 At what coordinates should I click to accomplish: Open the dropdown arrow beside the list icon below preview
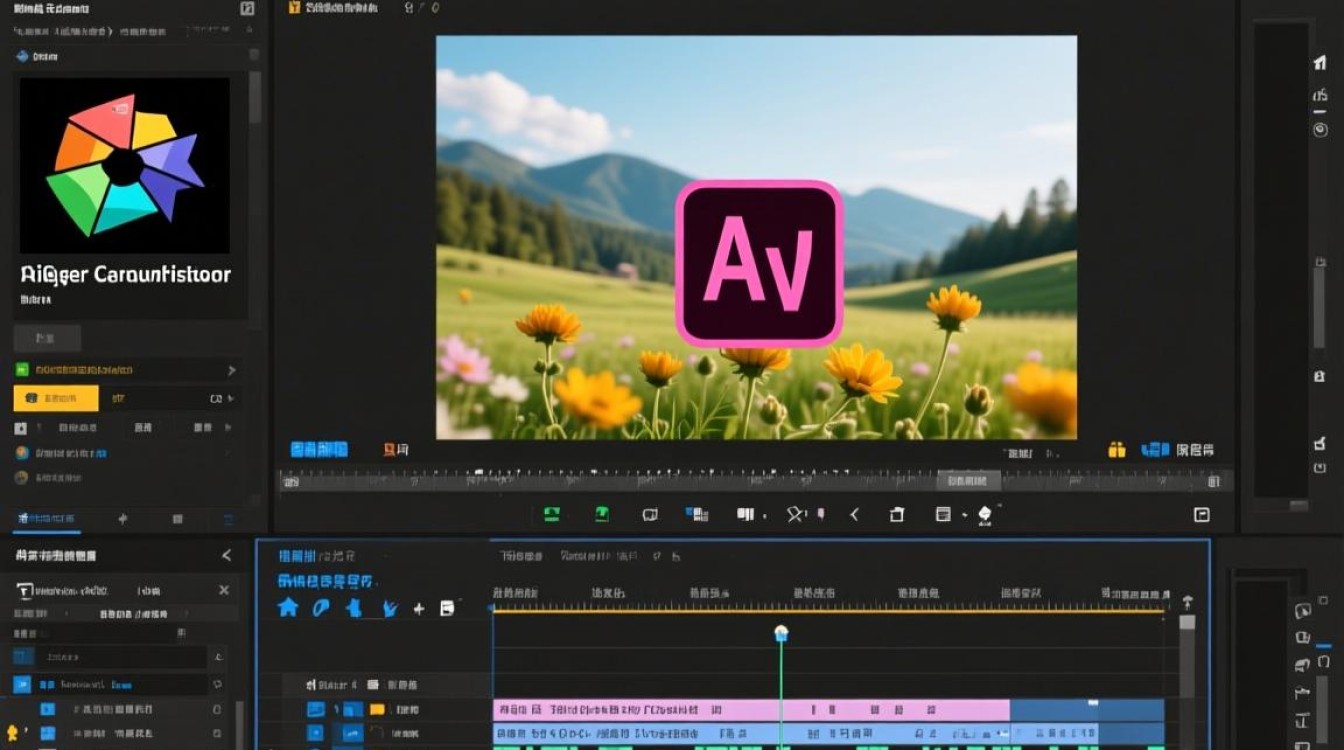click(x=964, y=515)
